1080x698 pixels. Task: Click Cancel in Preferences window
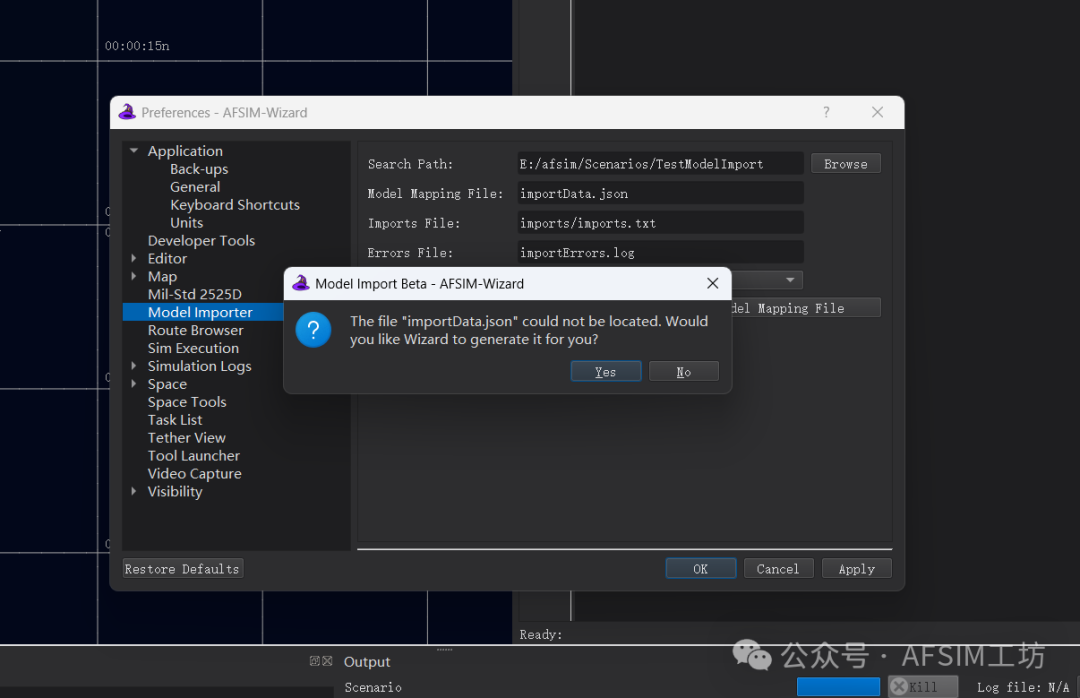(x=778, y=568)
